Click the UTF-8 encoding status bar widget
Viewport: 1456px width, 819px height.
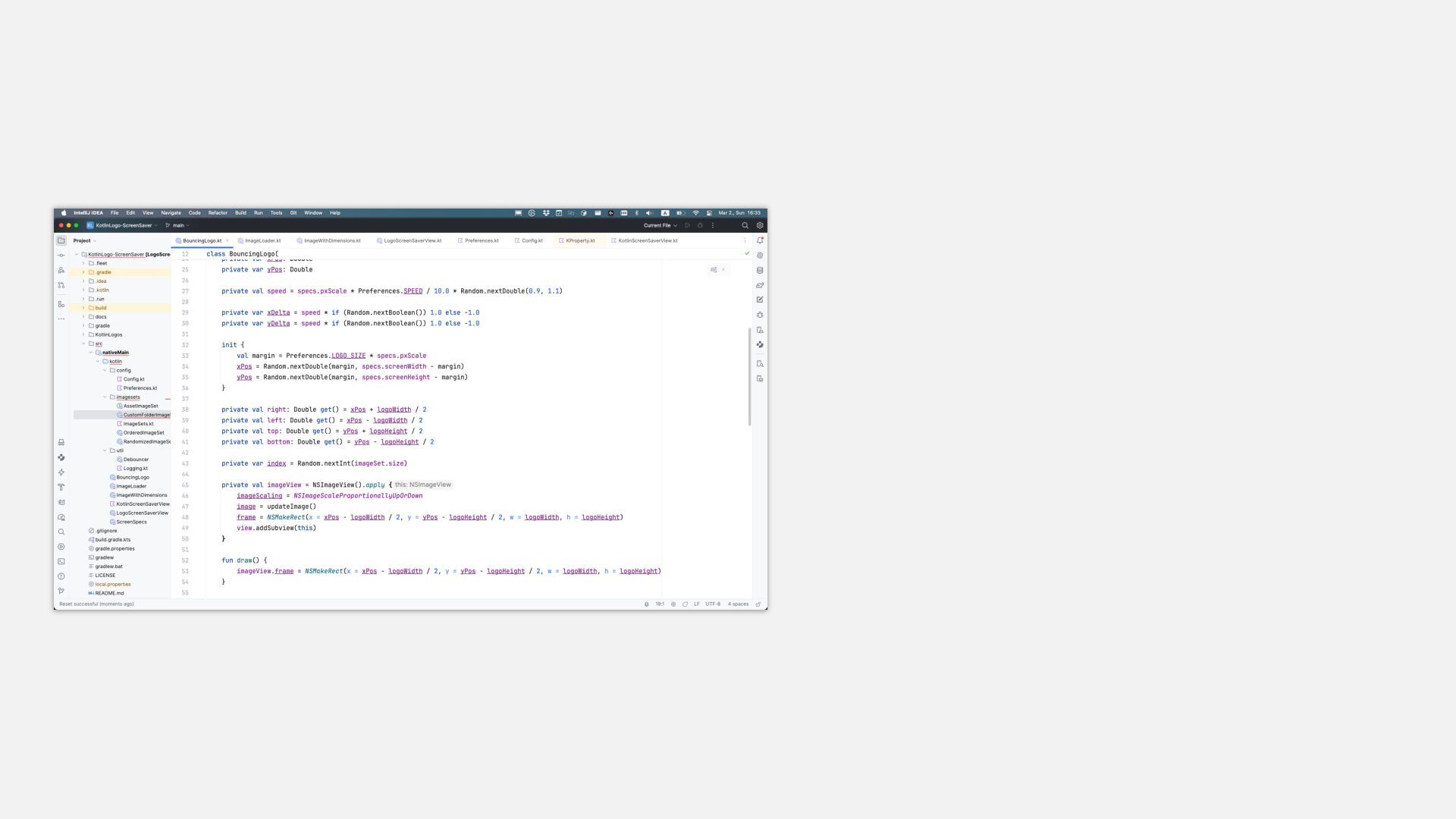pos(713,604)
